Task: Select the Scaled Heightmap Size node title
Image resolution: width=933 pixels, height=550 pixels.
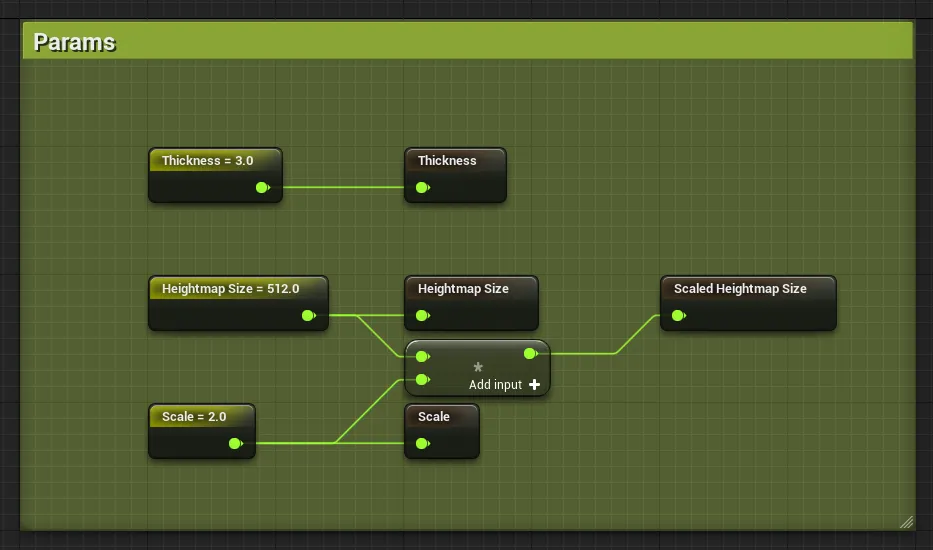Action: click(x=740, y=289)
